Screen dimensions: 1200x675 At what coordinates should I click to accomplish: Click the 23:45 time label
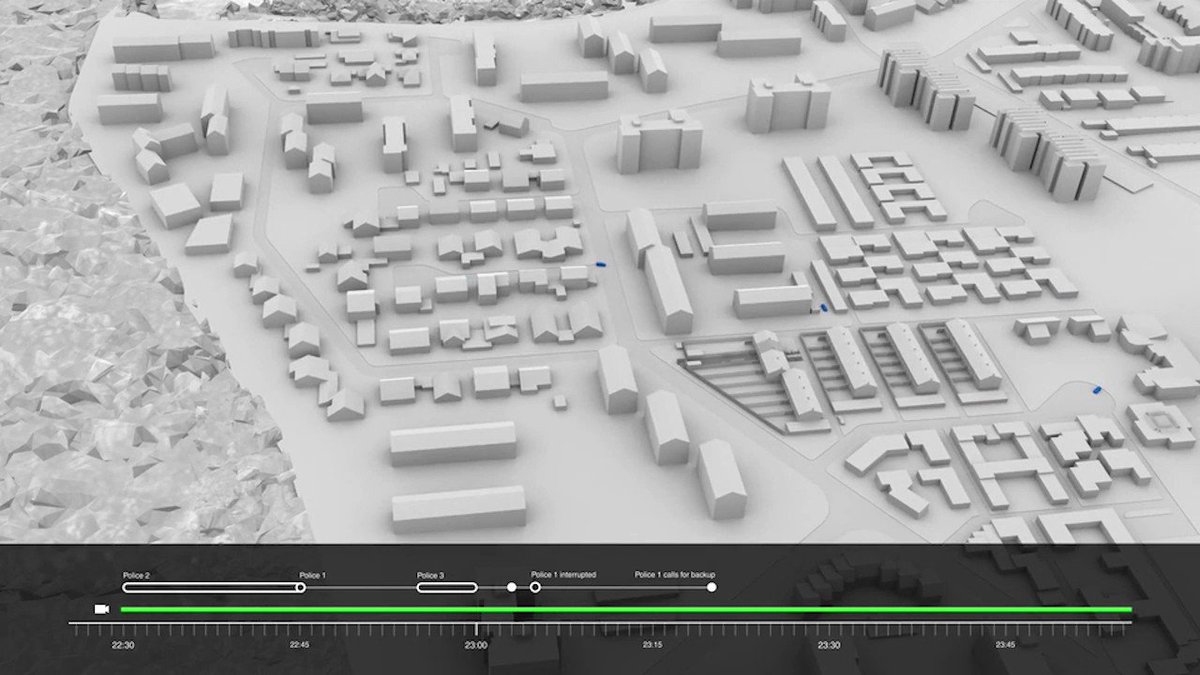pyautogui.click(x=1006, y=645)
